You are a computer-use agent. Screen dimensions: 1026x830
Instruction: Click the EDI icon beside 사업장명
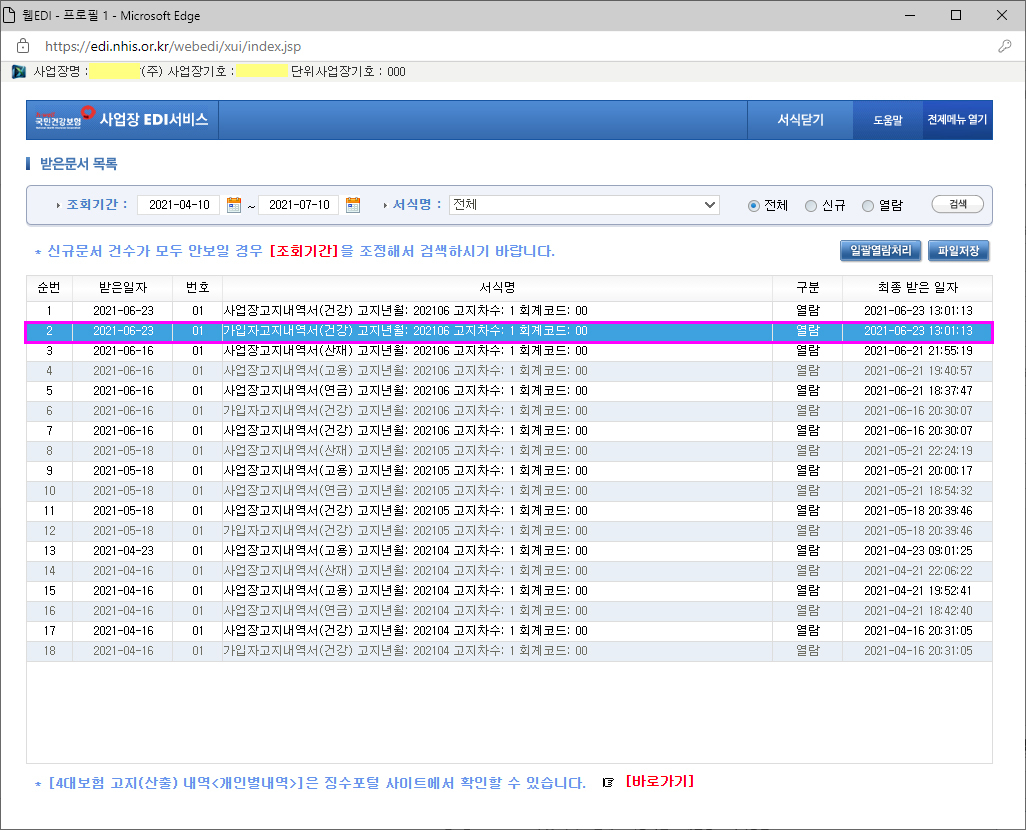pyautogui.click(x=18, y=72)
